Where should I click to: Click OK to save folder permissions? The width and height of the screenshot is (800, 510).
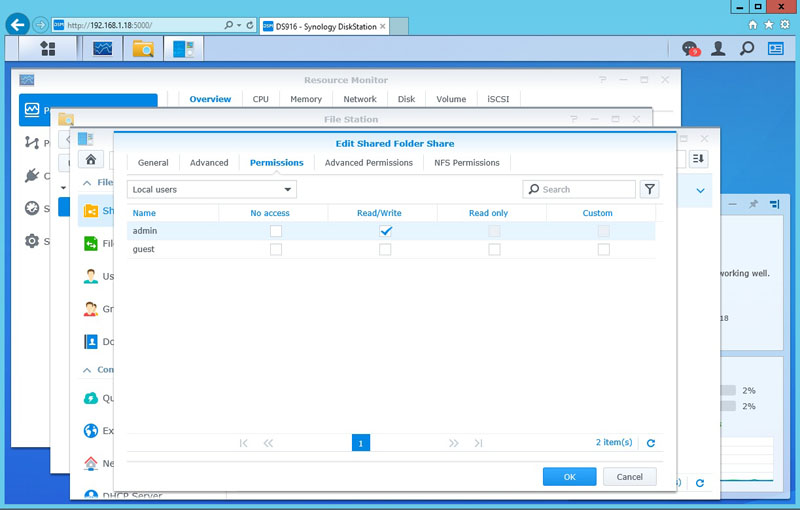[569, 477]
